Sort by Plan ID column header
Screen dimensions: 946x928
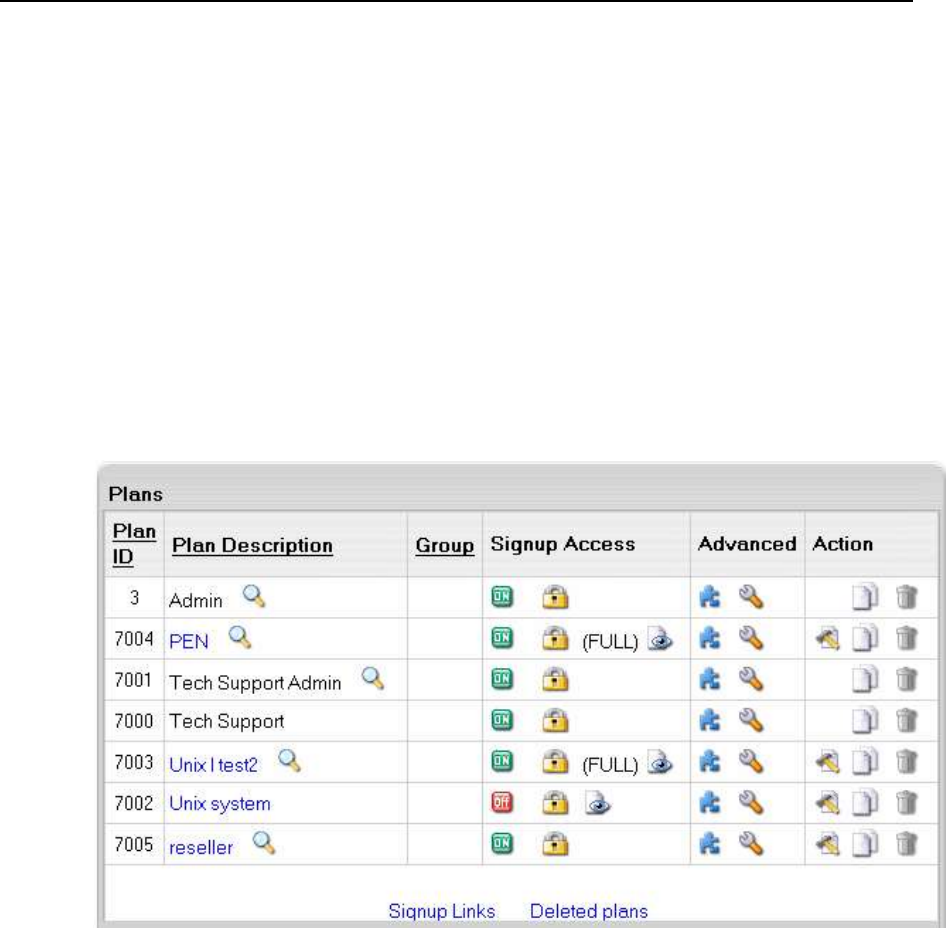pos(134,544)
